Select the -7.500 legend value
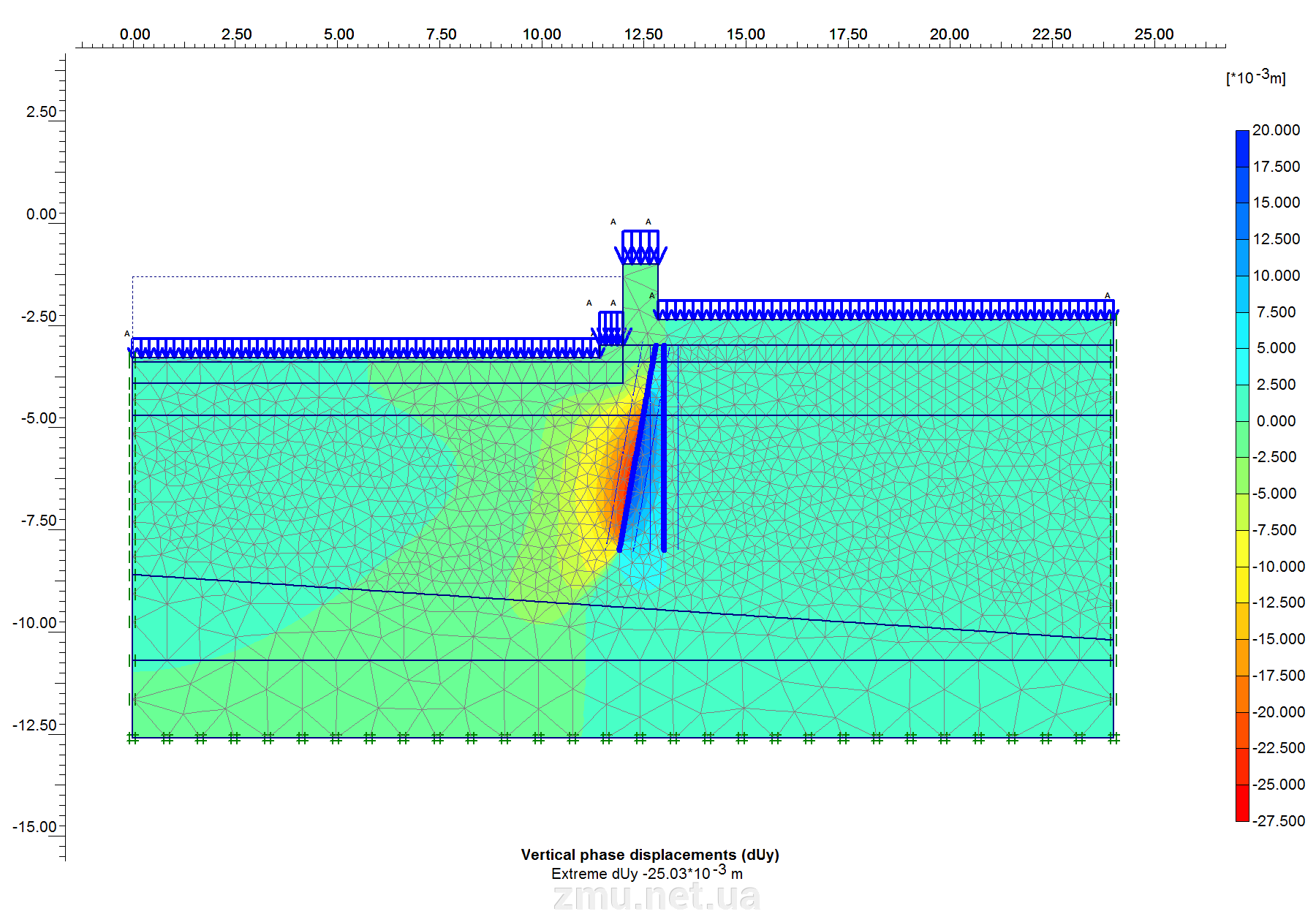 [1274, 530]
